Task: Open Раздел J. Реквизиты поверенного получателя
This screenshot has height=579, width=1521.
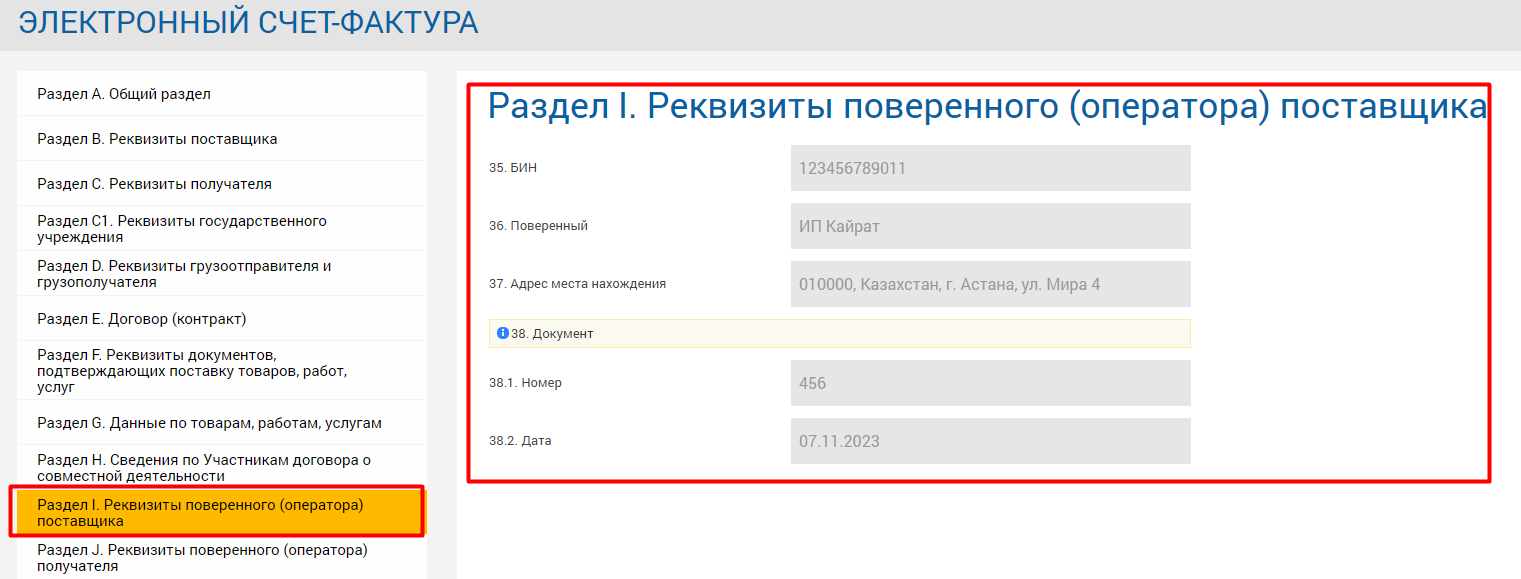Action: coord(202,558)
